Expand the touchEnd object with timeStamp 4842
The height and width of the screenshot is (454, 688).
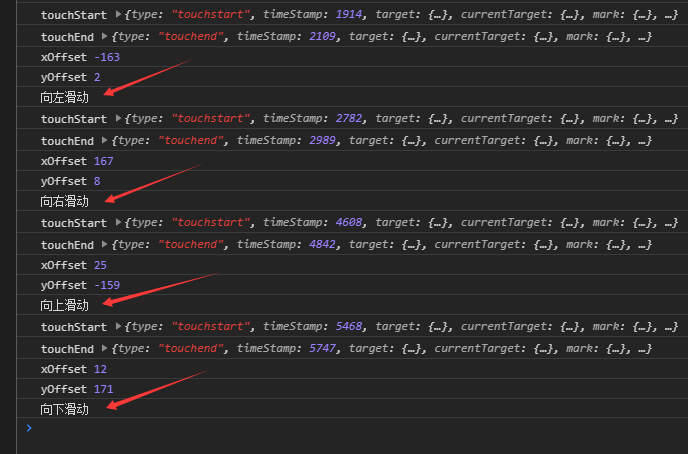pyautogui.click(x=104, y=244)
